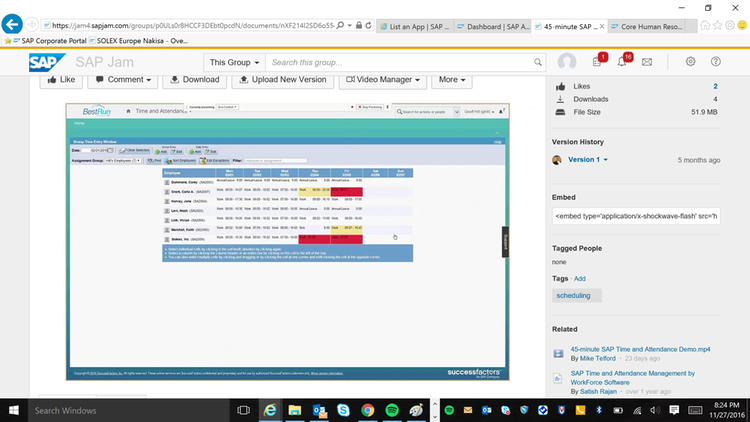This screenshot has height=422, width=750.
Task: Open Spotify from the taskbar
Action: (392, 411)
